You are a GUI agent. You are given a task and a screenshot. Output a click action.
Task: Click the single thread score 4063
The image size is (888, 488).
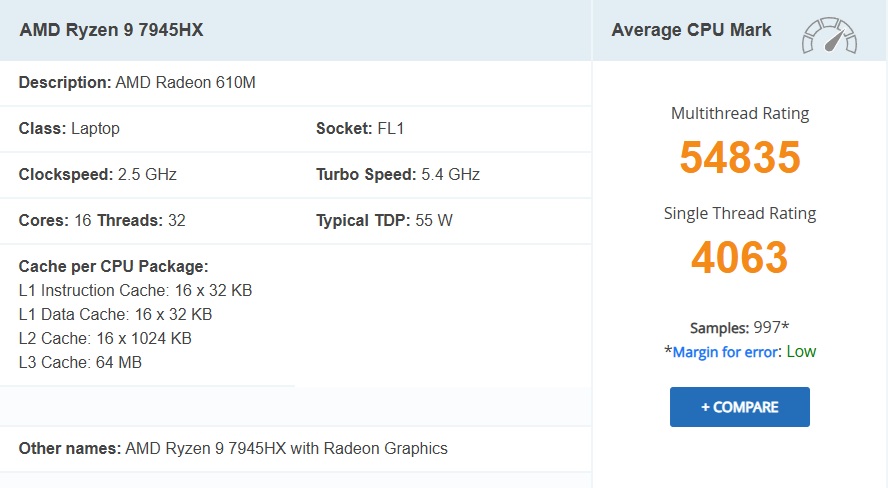pos(740,257)
